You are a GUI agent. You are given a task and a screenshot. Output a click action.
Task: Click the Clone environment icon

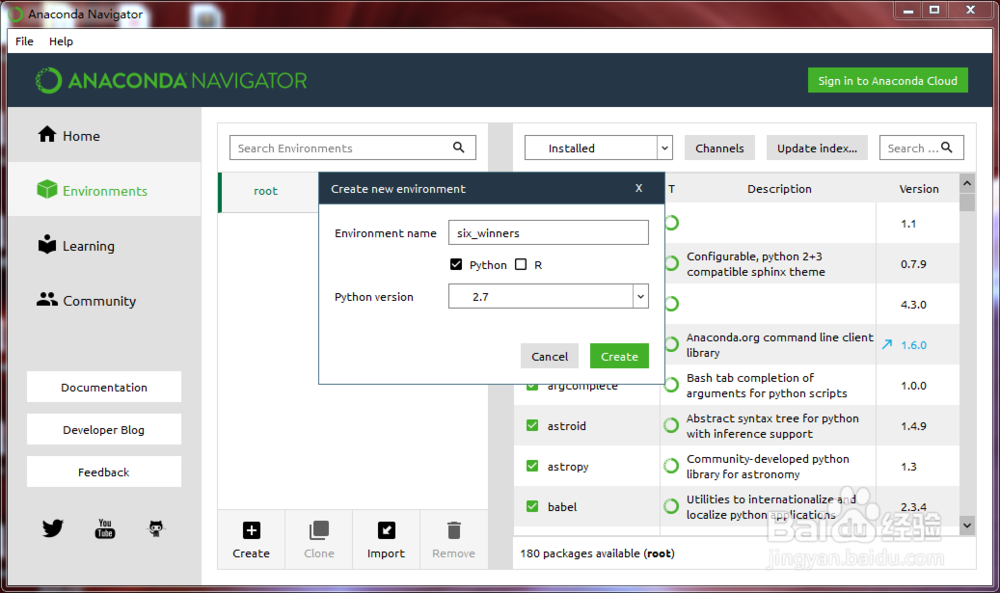pos(319,531)
